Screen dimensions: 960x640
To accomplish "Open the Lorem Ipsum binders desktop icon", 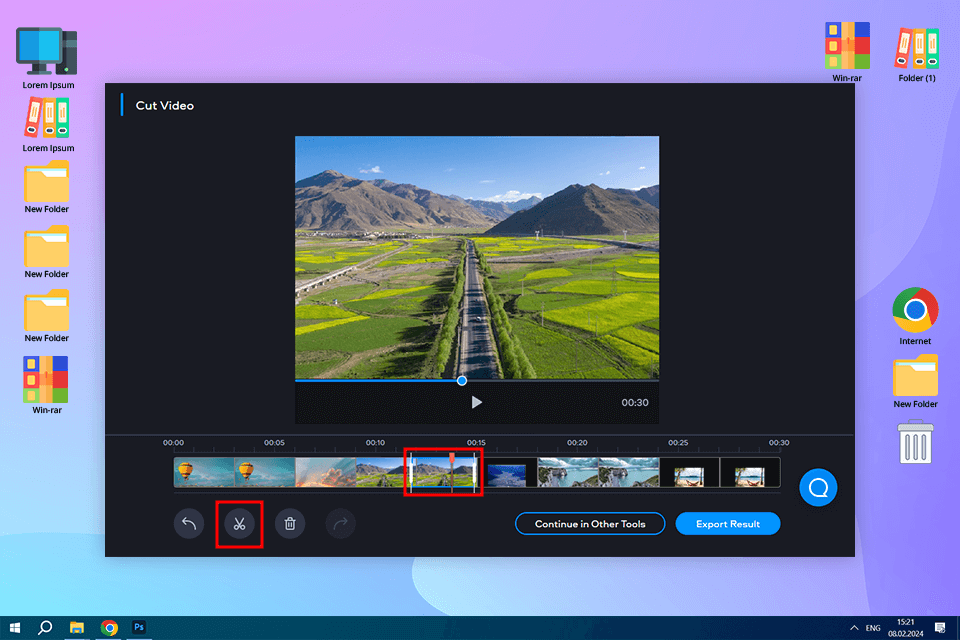I will click(x=48, y=125).
